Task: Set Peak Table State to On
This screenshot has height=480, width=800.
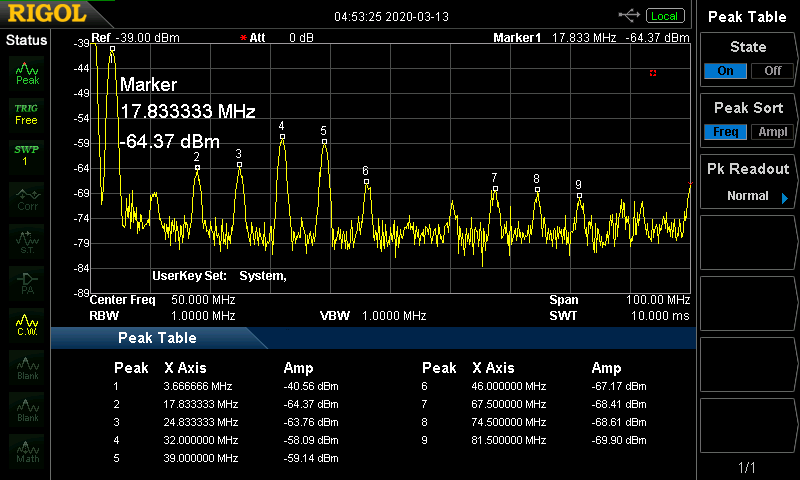Action: (725, 71)
